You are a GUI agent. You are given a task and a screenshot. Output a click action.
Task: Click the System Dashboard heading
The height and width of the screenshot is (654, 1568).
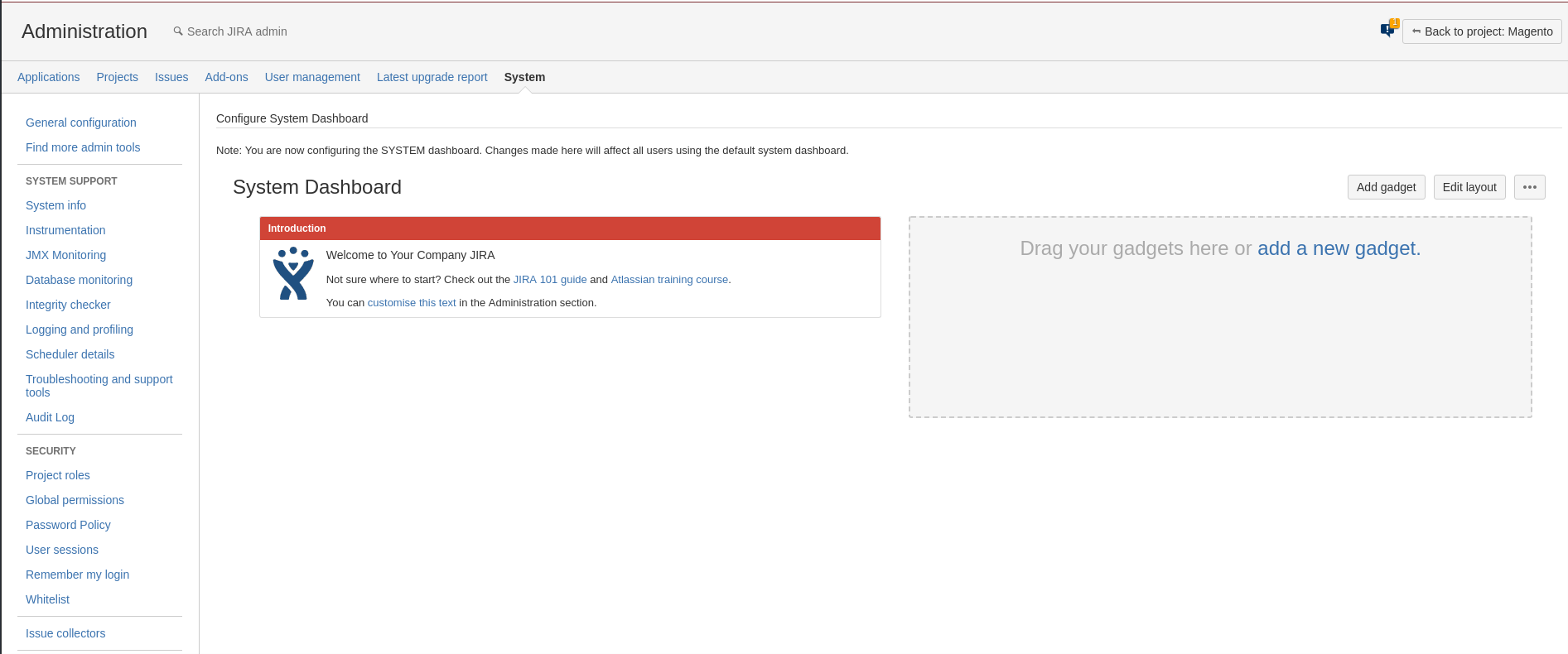[x=317, y=187]
